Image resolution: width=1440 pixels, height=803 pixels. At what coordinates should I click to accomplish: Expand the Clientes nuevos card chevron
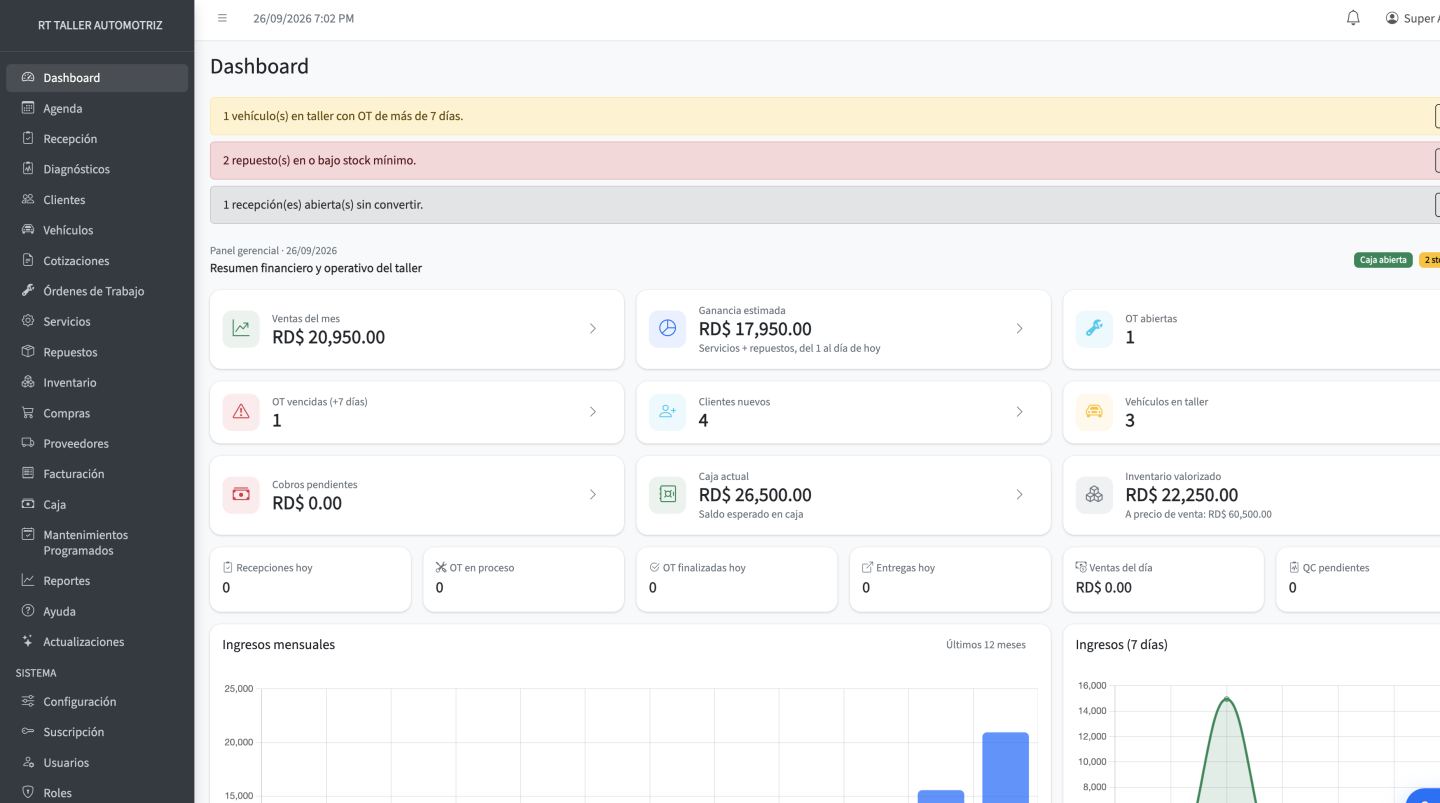(x=1019, y=412)
